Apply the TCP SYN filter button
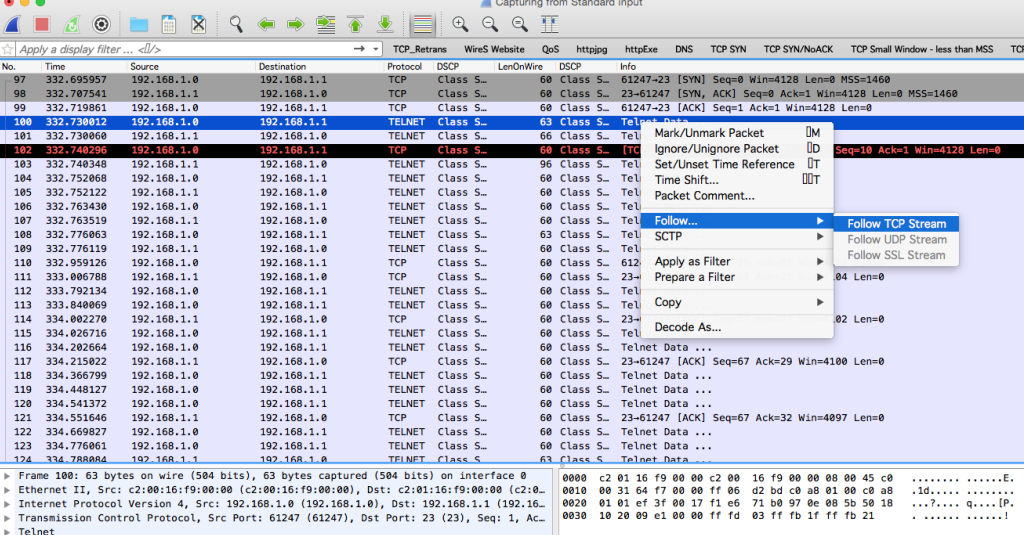The width and height of the screenshot is (1024, 535). 728,49
